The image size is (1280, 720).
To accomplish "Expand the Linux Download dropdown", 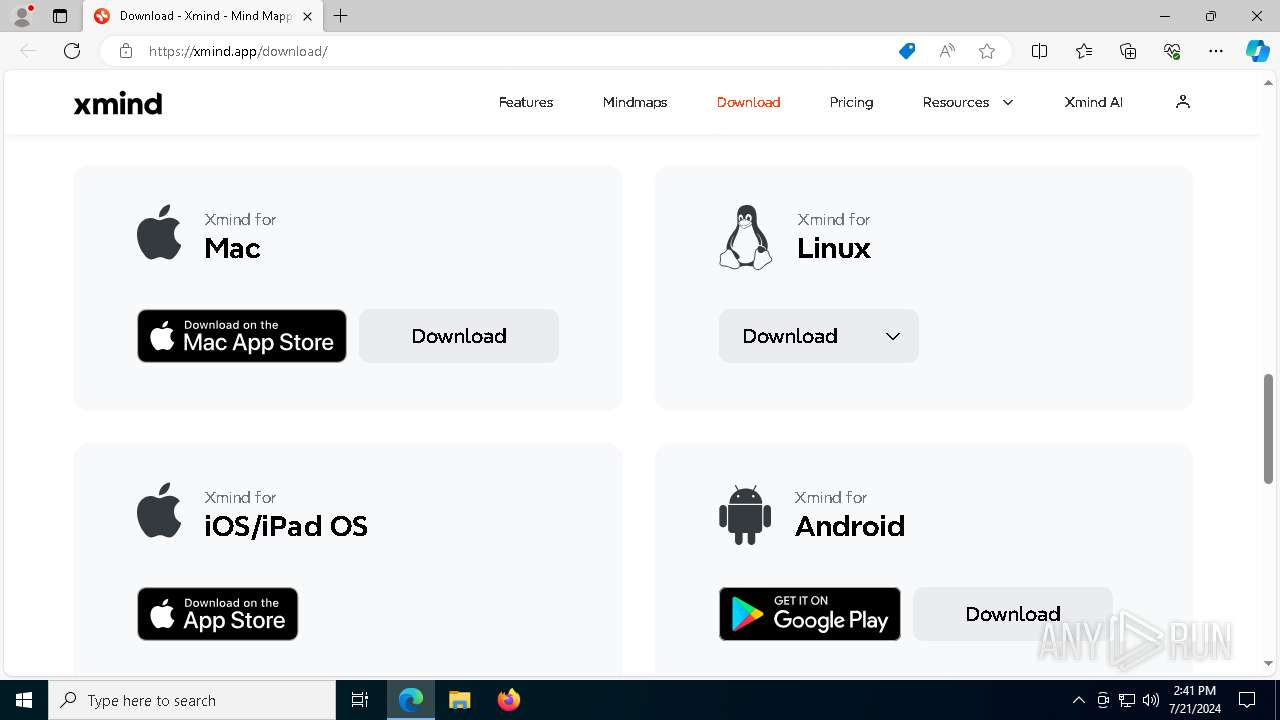I will (819, 336).
